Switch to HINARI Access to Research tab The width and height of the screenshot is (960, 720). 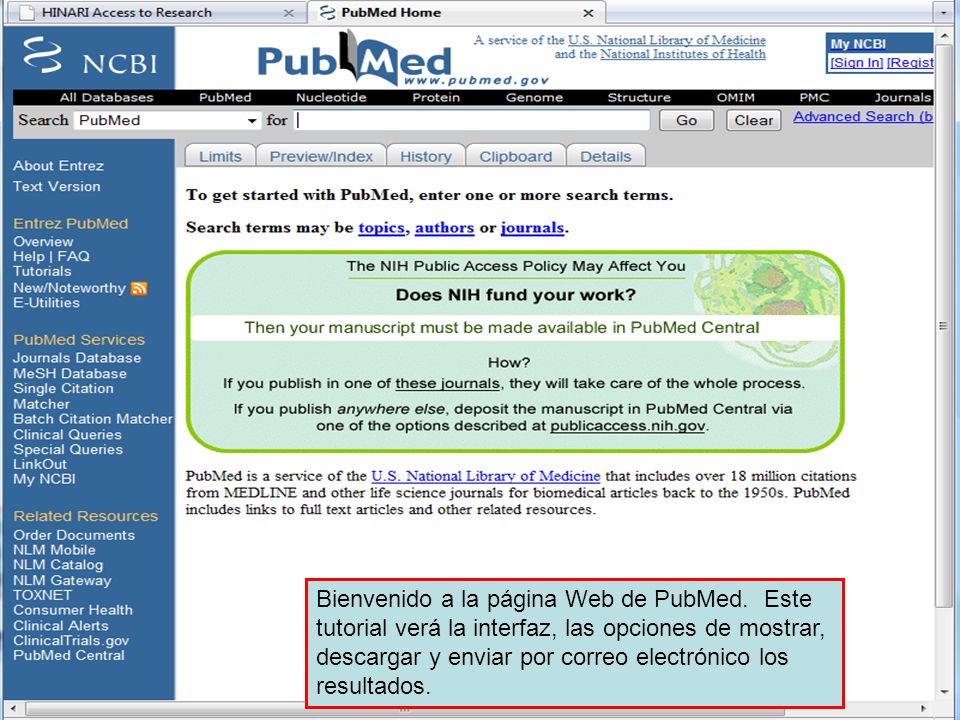pos(127,13)
